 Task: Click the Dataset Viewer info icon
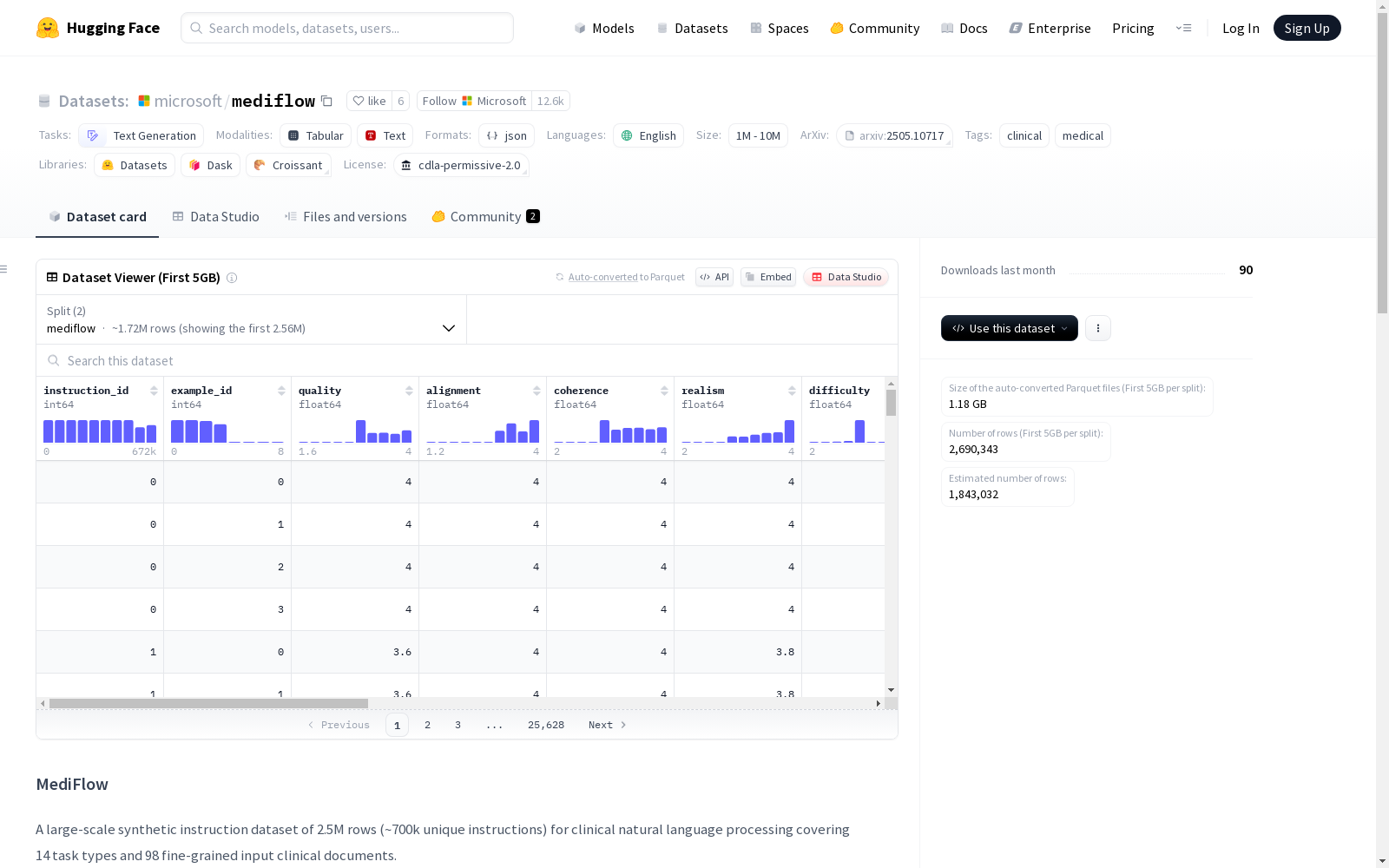click(x=232, y=278)
